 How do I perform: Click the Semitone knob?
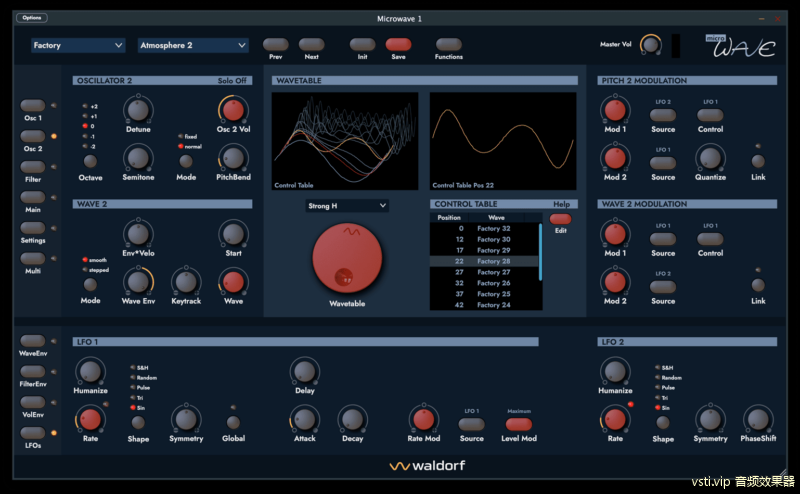(x=138, y=158)
